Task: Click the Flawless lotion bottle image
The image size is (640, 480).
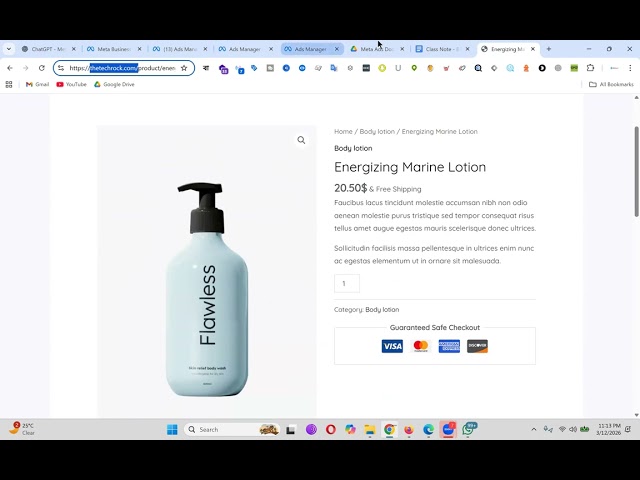Action: point(207,289)
